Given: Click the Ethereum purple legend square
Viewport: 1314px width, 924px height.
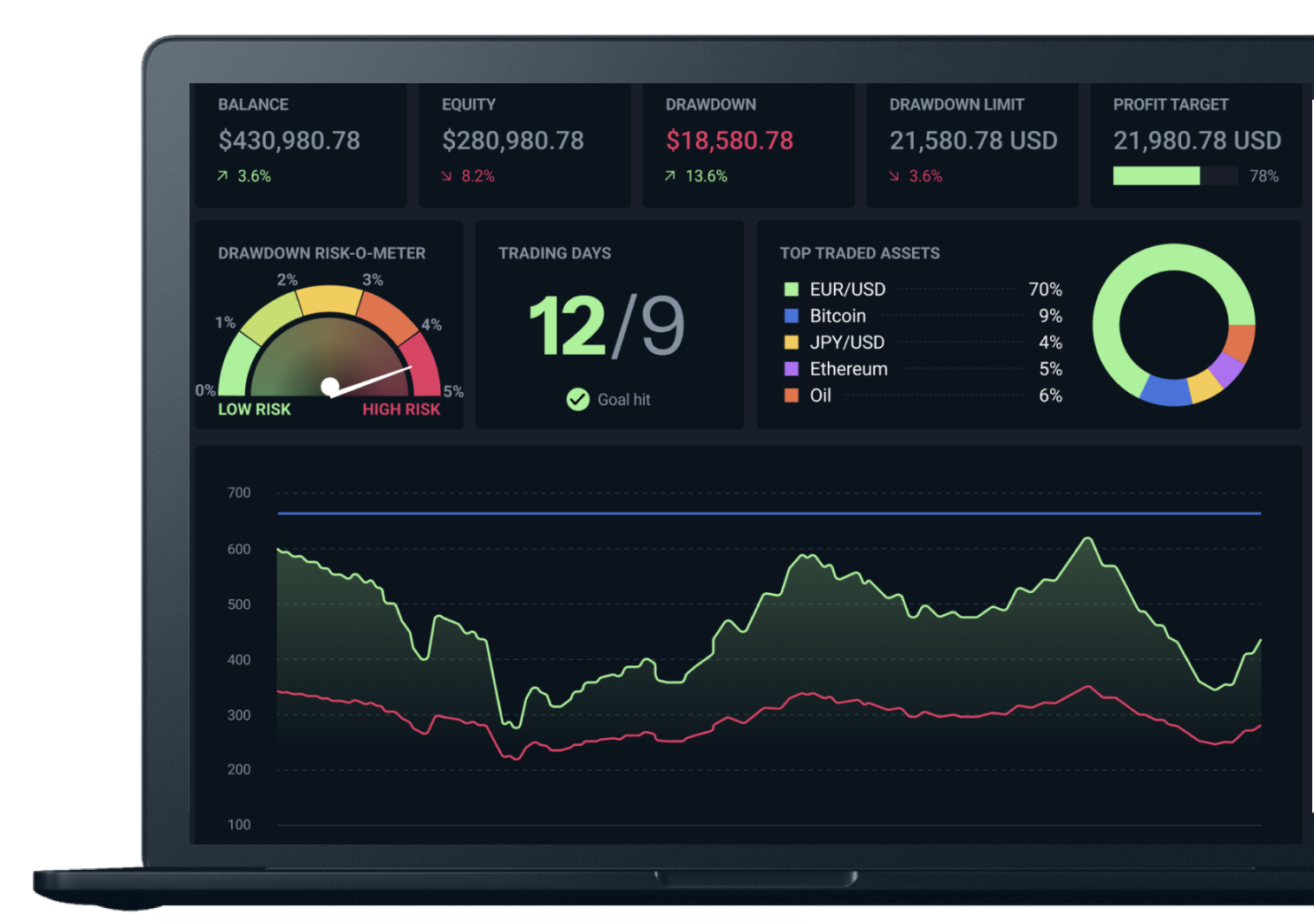Looking at the screenshot, I should (792, 369).
